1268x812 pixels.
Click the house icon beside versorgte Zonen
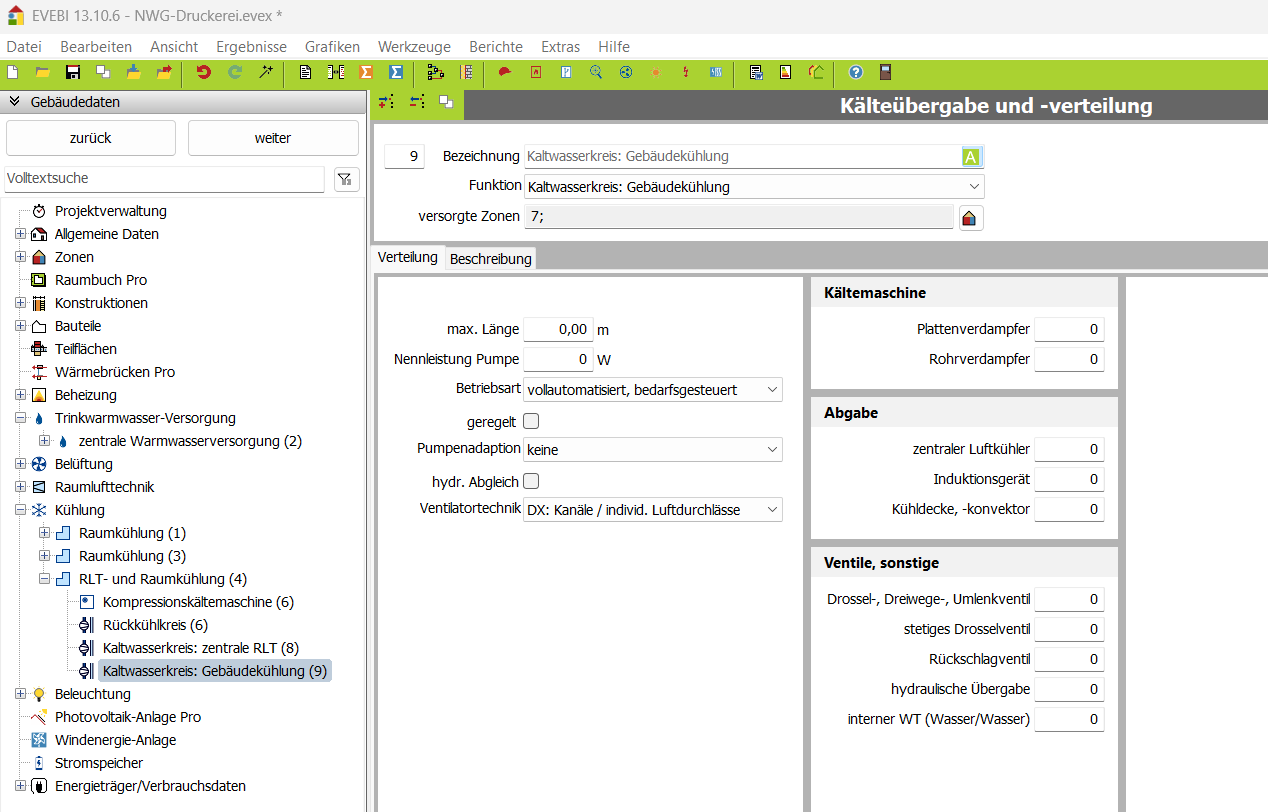(969, 217)
